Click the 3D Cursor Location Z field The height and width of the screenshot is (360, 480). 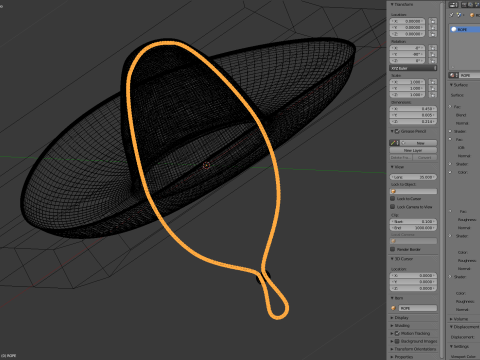pyautogui.click(x=413, y=288)
